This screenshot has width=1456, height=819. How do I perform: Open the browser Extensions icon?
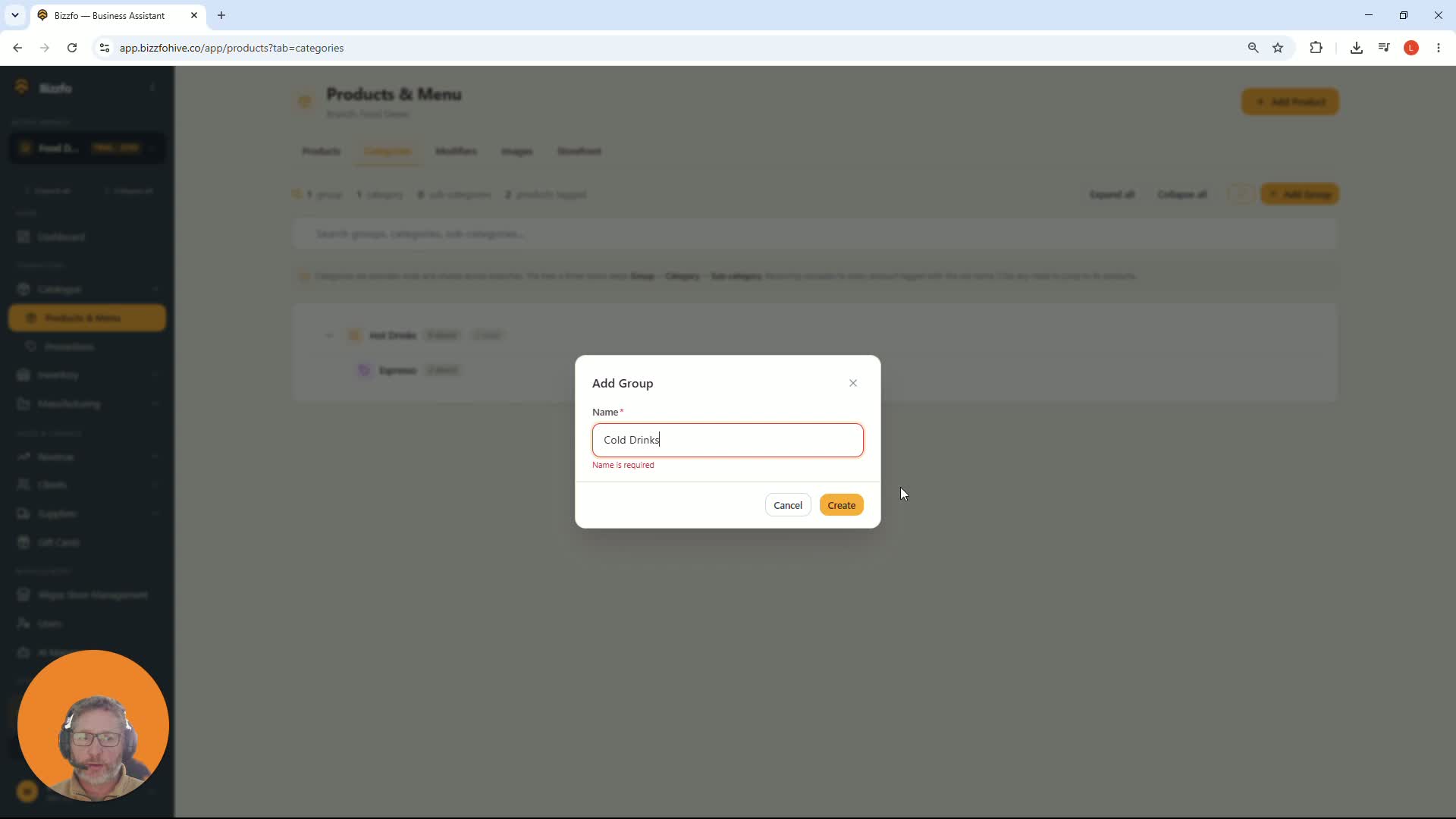1316,48
